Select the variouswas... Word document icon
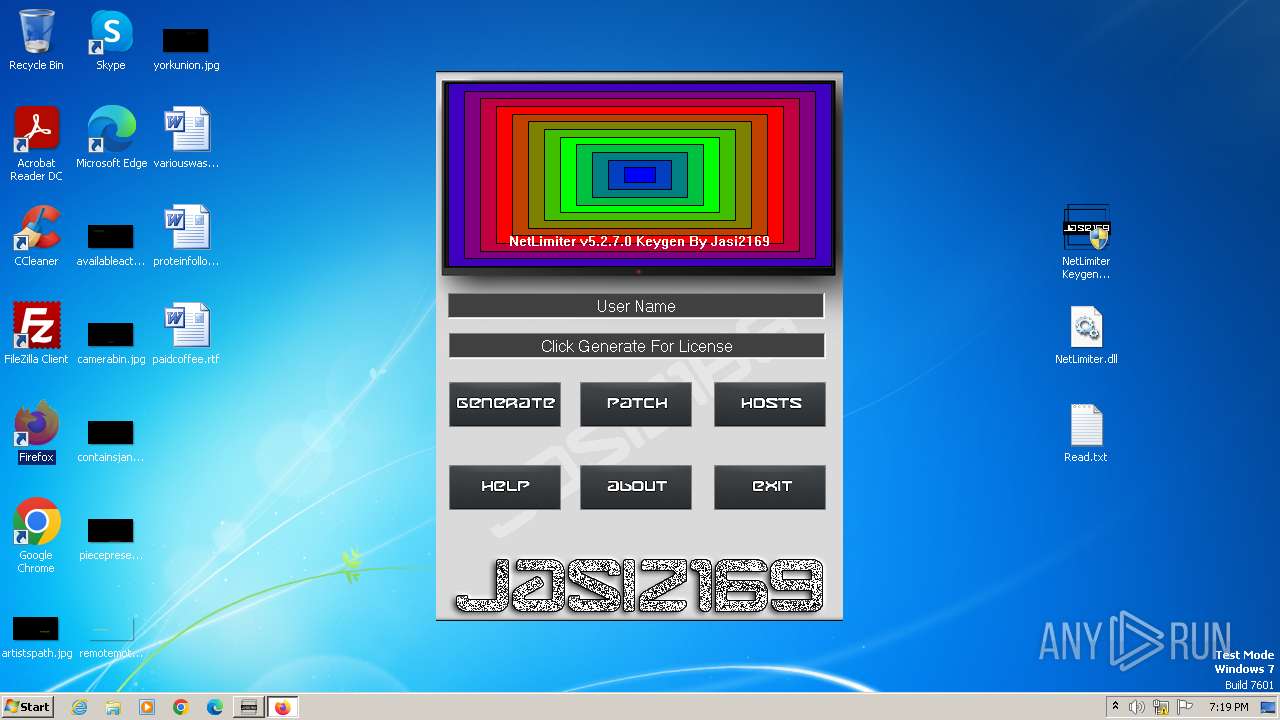The height and width of the screenshot is (720, 1280). click(x=186, y=137)
